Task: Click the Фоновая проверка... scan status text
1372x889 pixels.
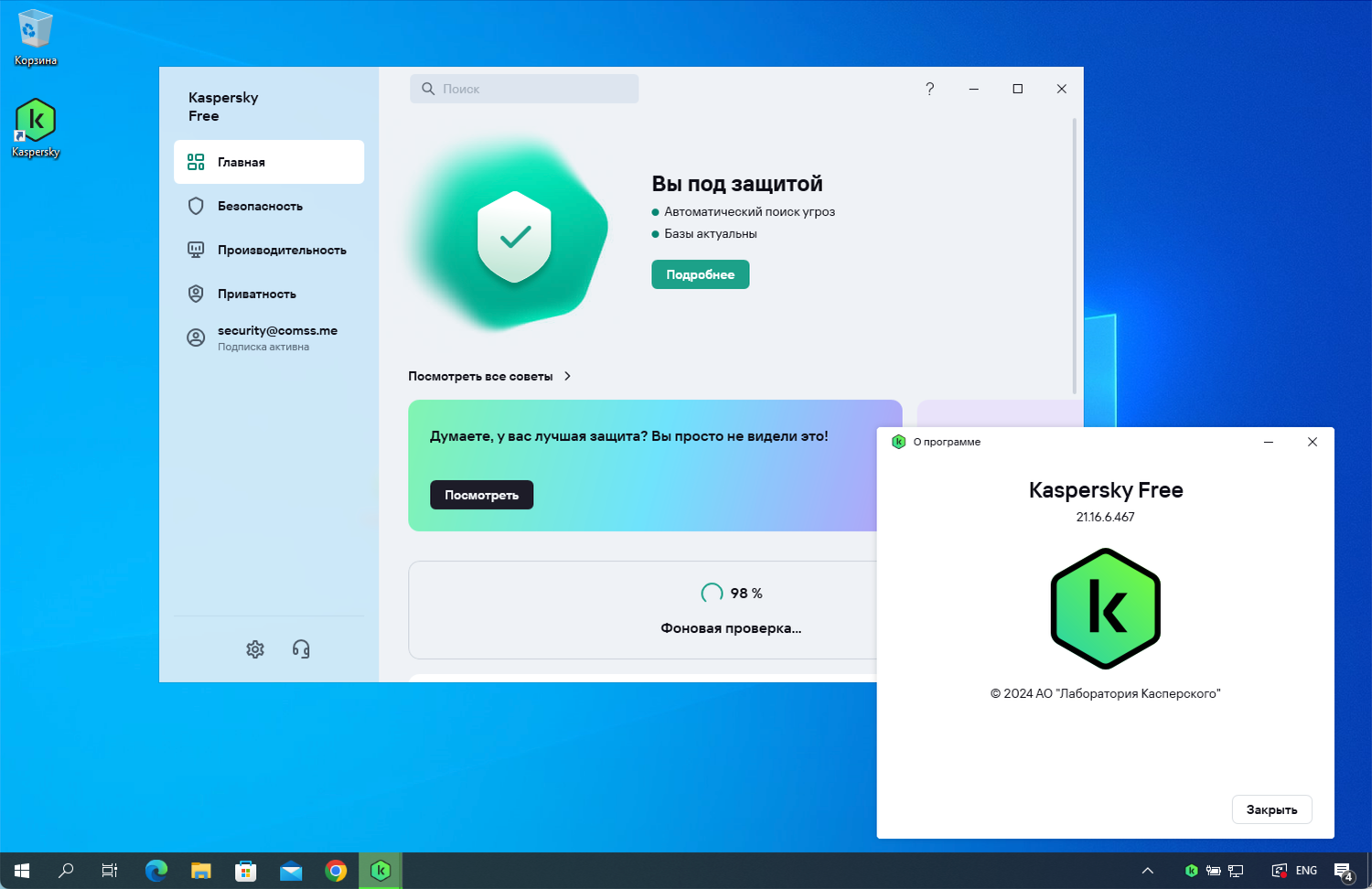Action: [x=731, y=628]
